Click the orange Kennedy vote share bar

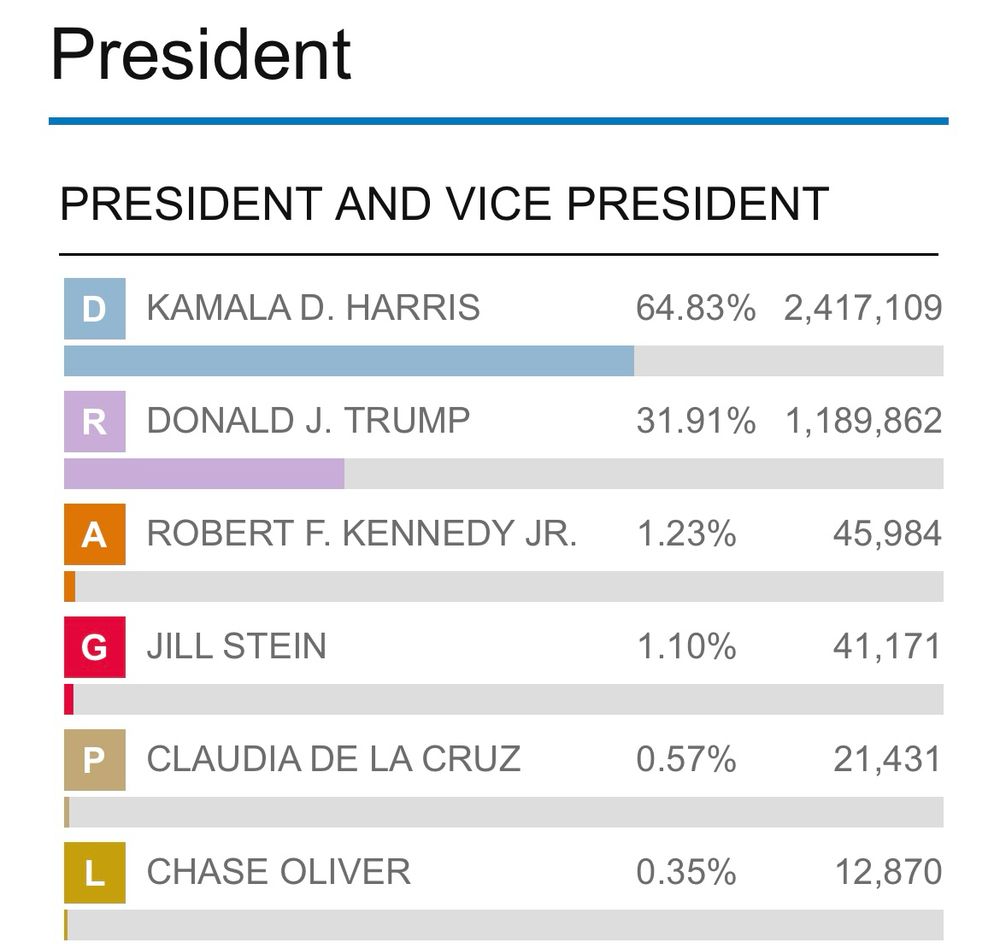(x=70, y=587)
